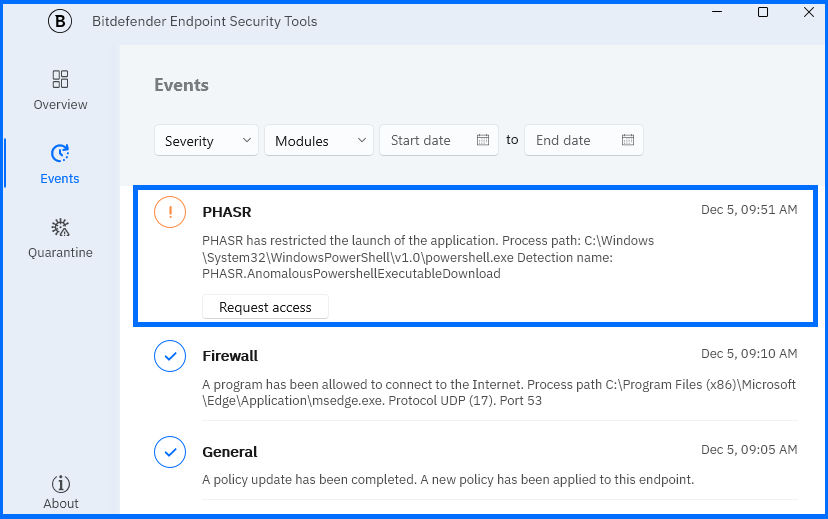This screenshot has height=519, width=828.
Task: Click the General event checkmark icon
Action: point(170,452)
